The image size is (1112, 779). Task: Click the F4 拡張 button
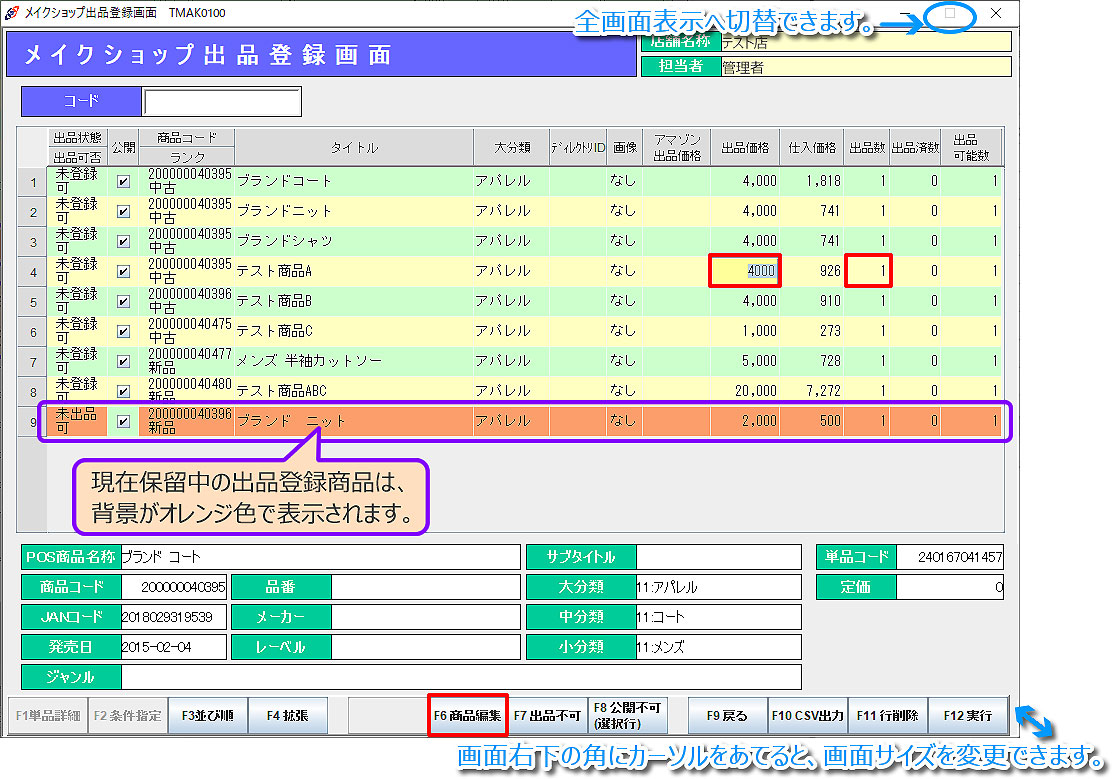pos(287,716)
